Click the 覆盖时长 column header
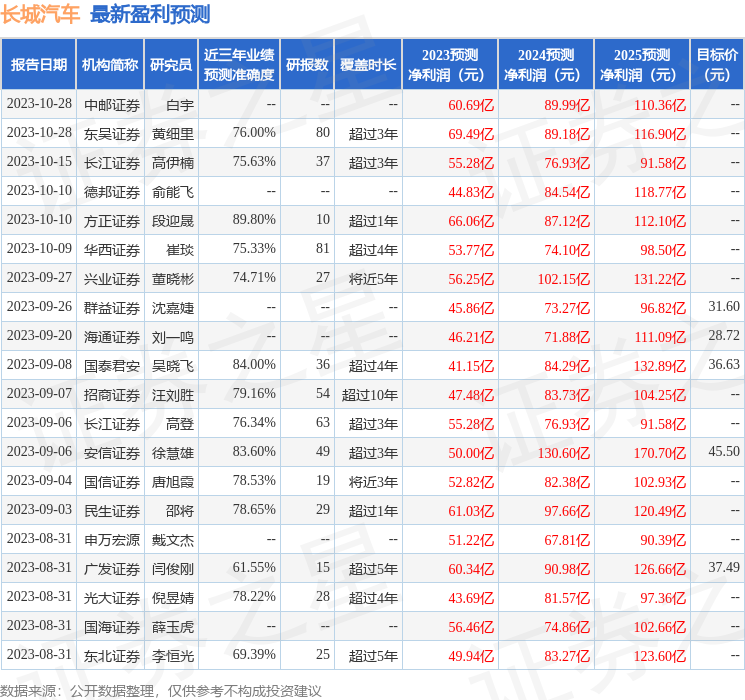Viewport: 745px width, 700px height. [368, 65]
